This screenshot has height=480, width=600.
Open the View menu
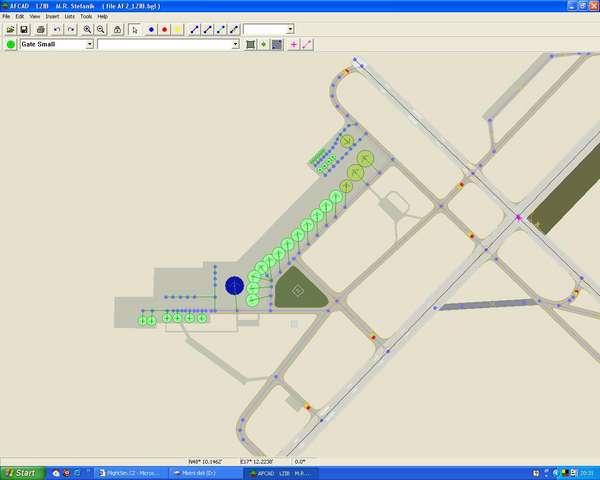(x=35, y=16)
